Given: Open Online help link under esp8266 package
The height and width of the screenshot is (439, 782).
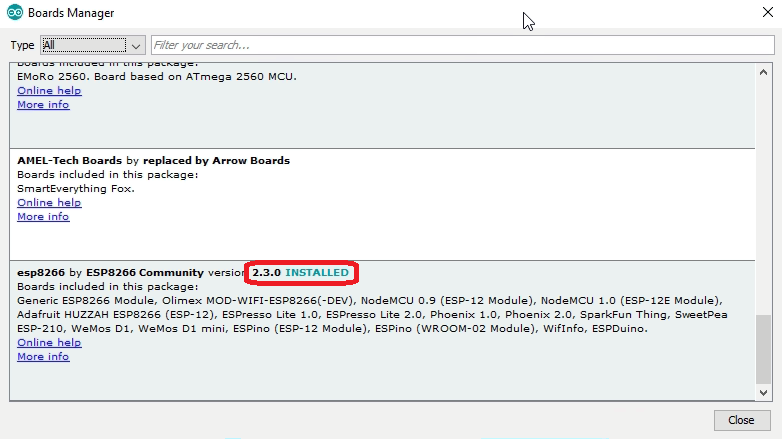Looking at the screenshot, I should (49, 343).
